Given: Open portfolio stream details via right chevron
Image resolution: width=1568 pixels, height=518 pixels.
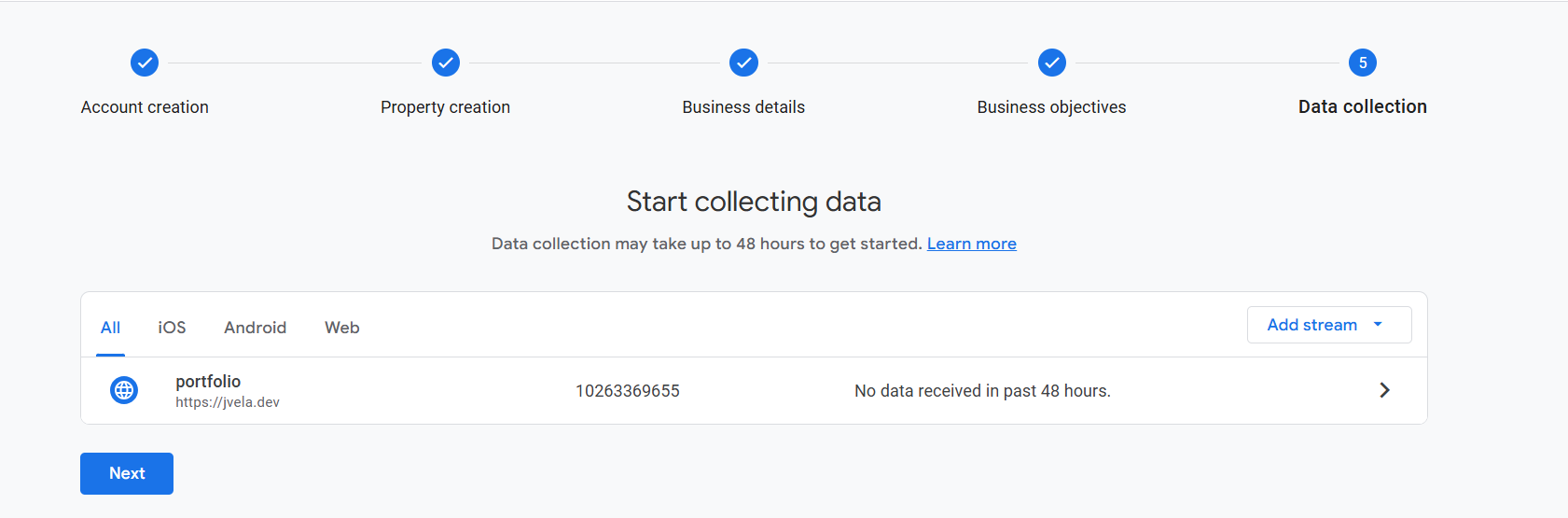Looking at the screenshot, I should click(x=1385, y=390).
